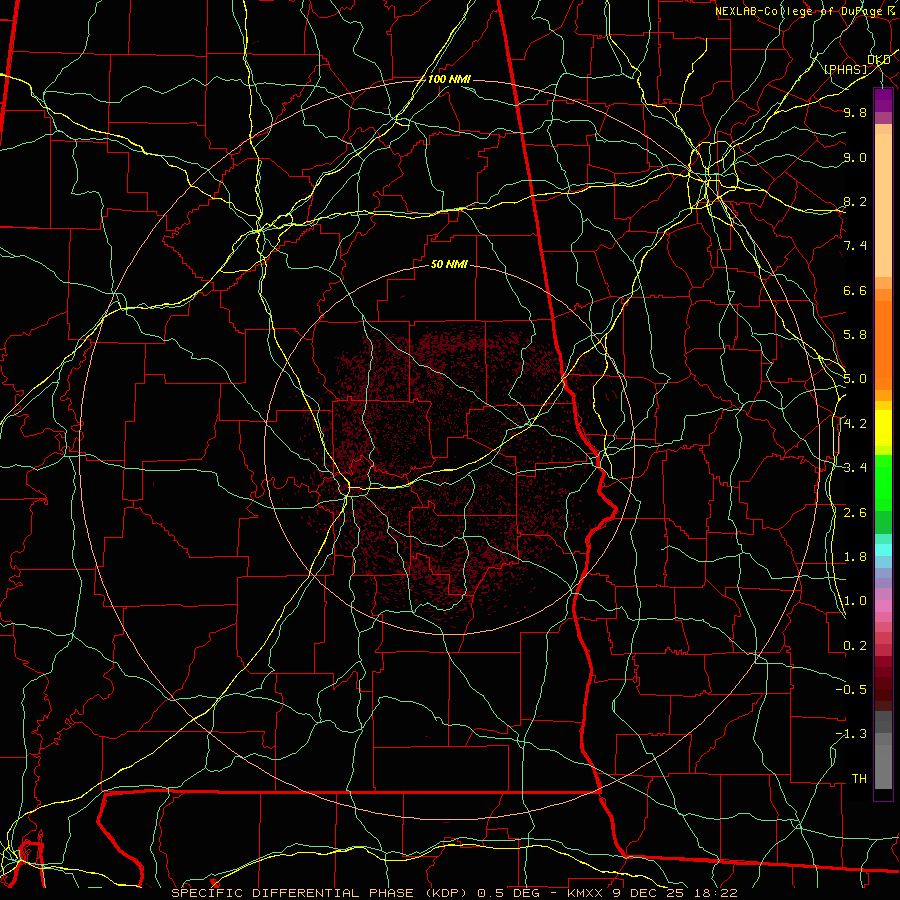Click the 1.8 value on the colorbar scale
The width and height of the screenshot is (900, 900).
[x=855, y=557]
